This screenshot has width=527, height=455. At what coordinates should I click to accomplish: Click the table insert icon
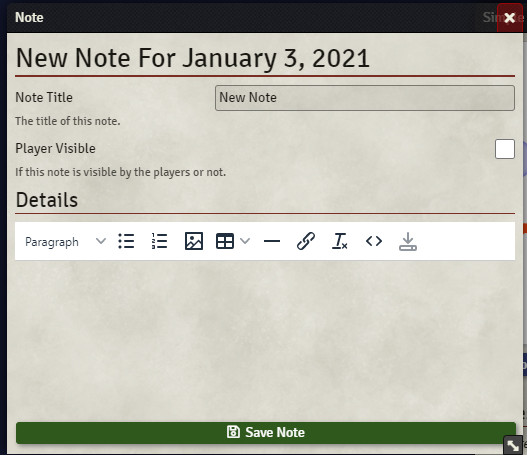pos(225,241)
